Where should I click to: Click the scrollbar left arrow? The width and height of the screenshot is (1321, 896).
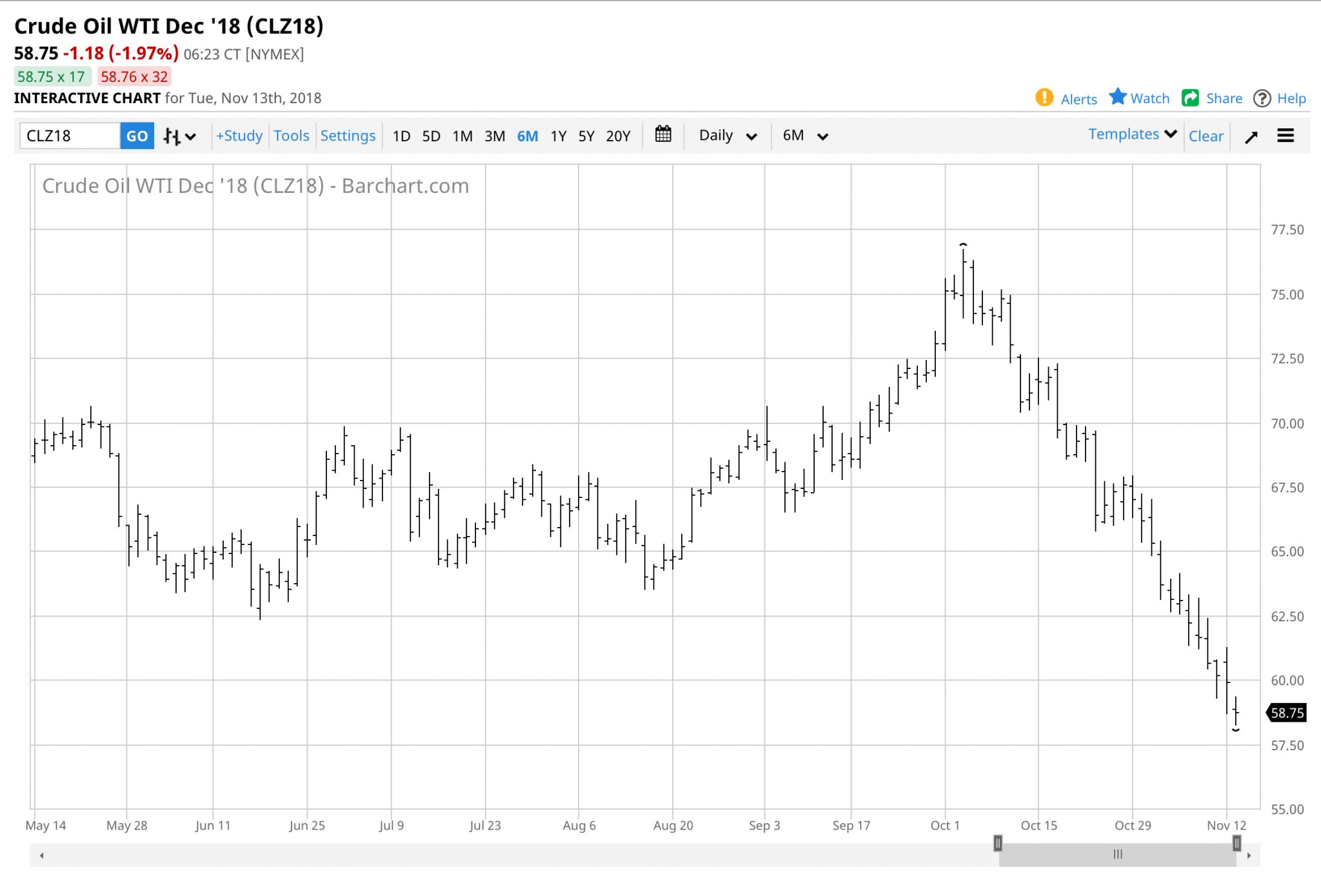pyautogui.click(x=42, y=855)
